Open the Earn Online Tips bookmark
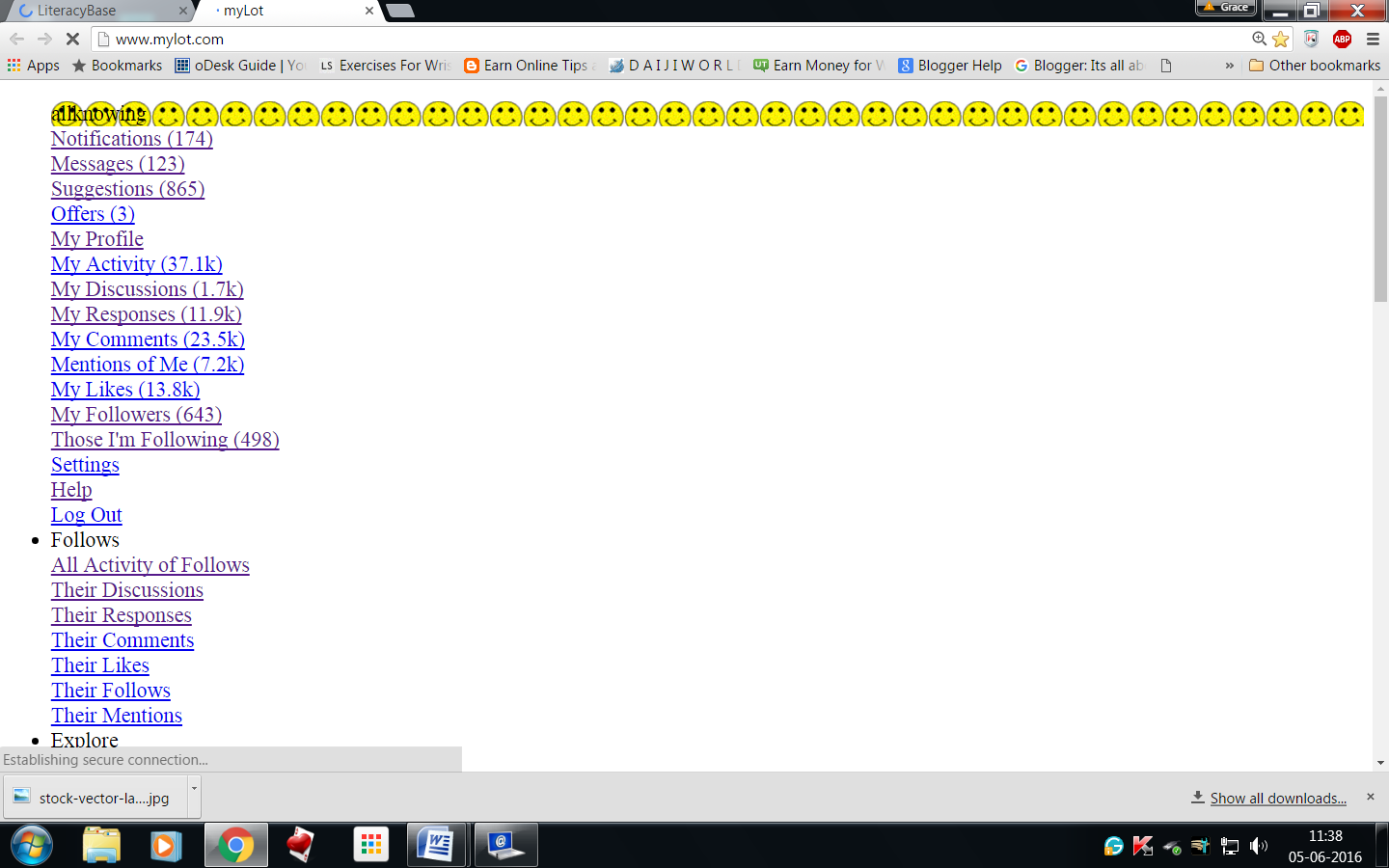This screenshot has height=868, width=1389. point(530,66)
